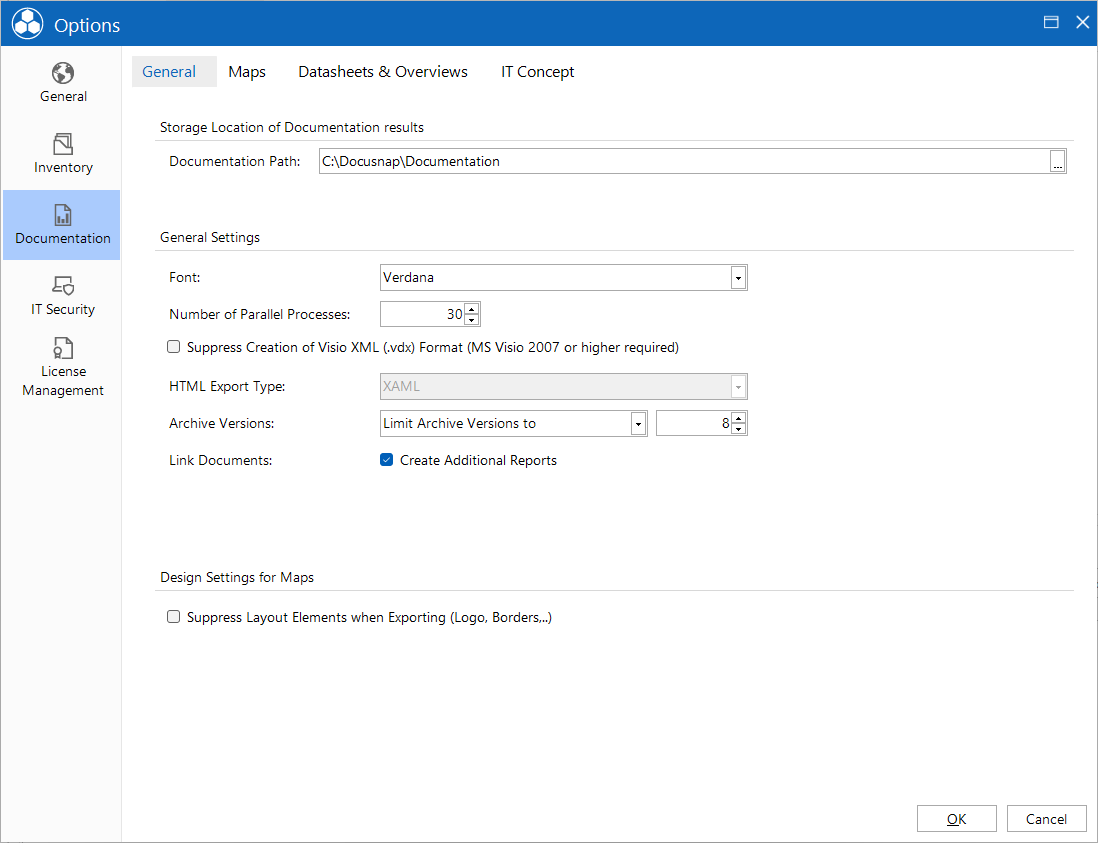Decrease Number of Parallel Processes
This screenshot has width=1098, height=843.
point(472,320)
